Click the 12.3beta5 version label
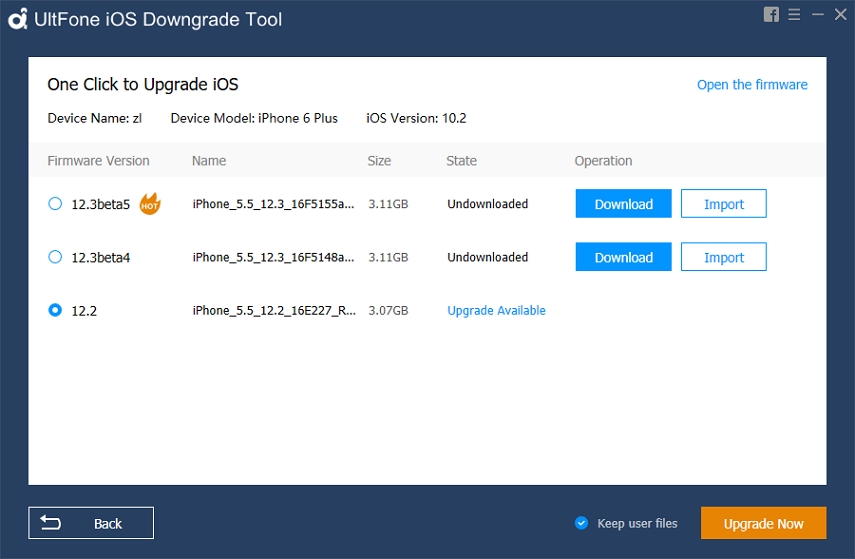 [x=101, y=205]
